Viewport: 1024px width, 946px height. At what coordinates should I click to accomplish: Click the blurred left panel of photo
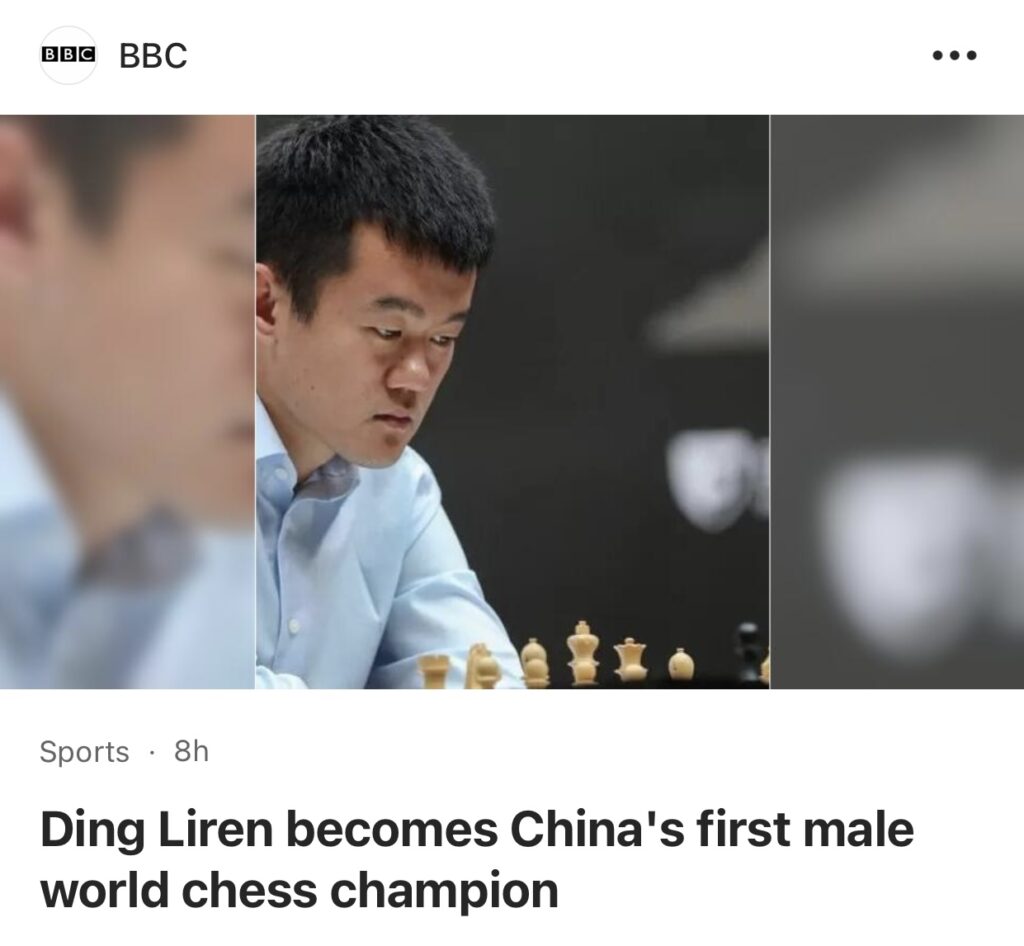[127, 402]
